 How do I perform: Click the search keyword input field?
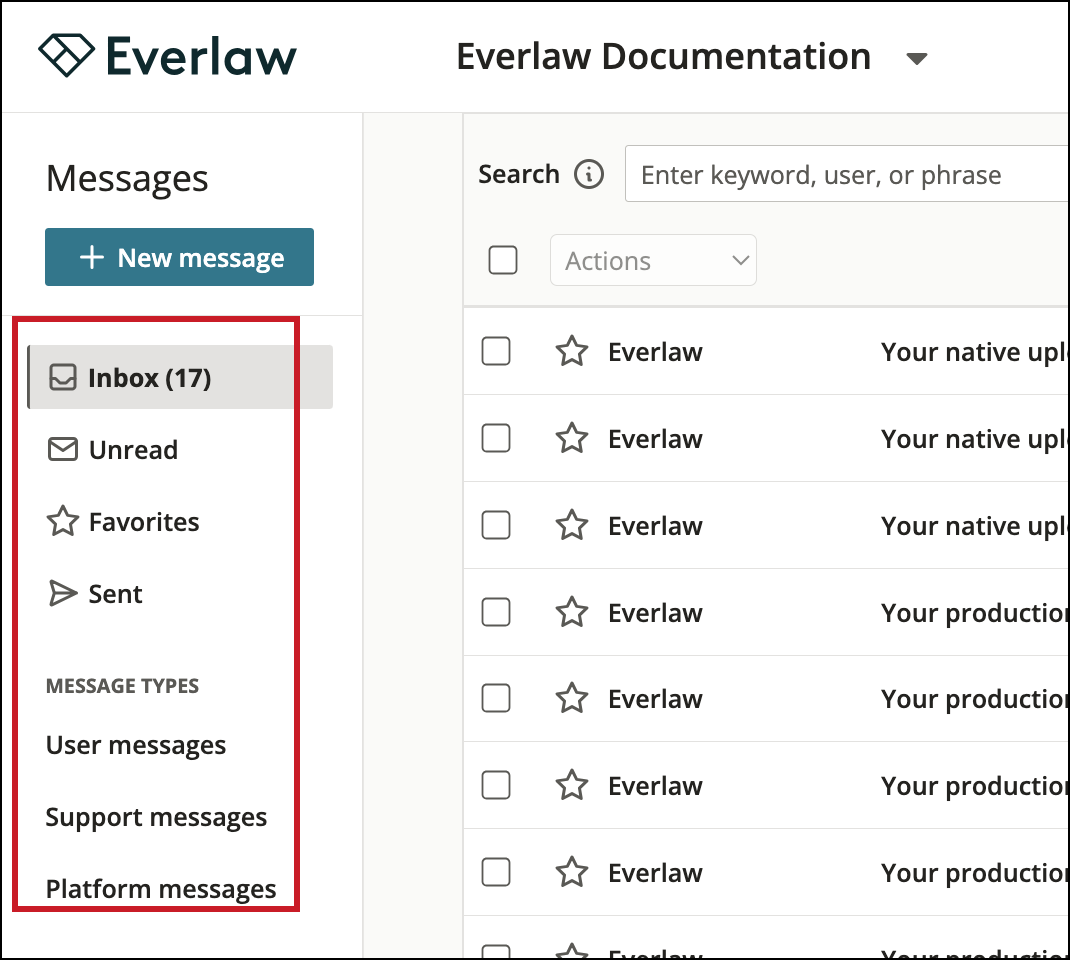(x=847, y=174)
